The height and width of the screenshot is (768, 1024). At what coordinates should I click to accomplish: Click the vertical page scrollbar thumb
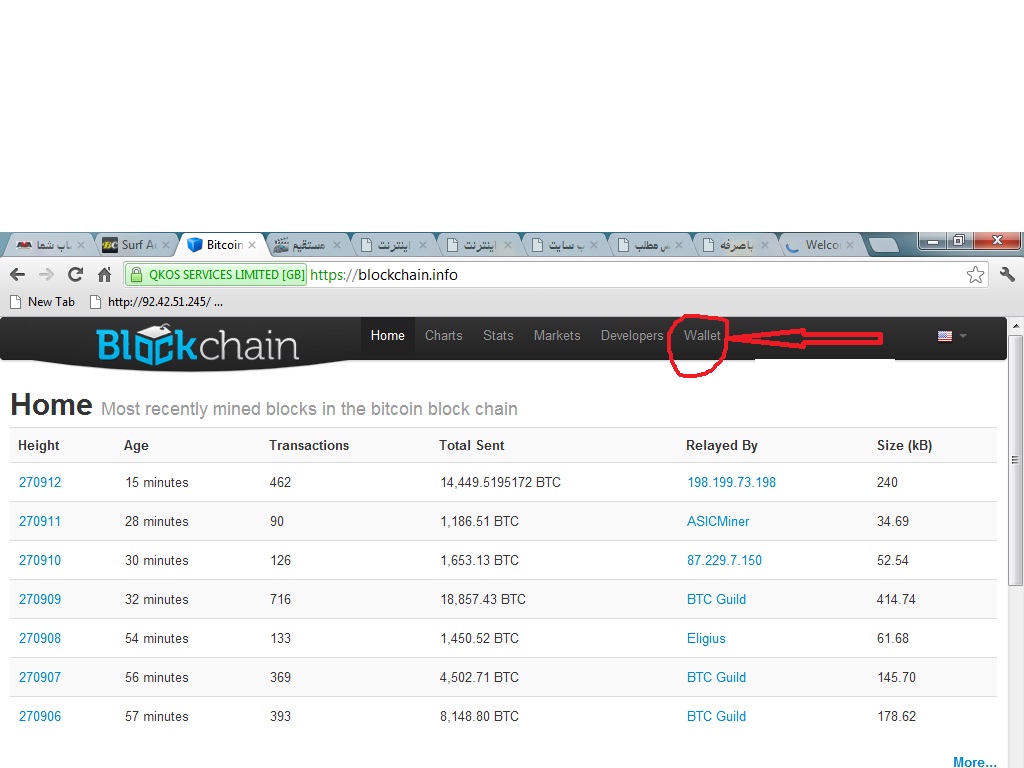click(1016, 460)
